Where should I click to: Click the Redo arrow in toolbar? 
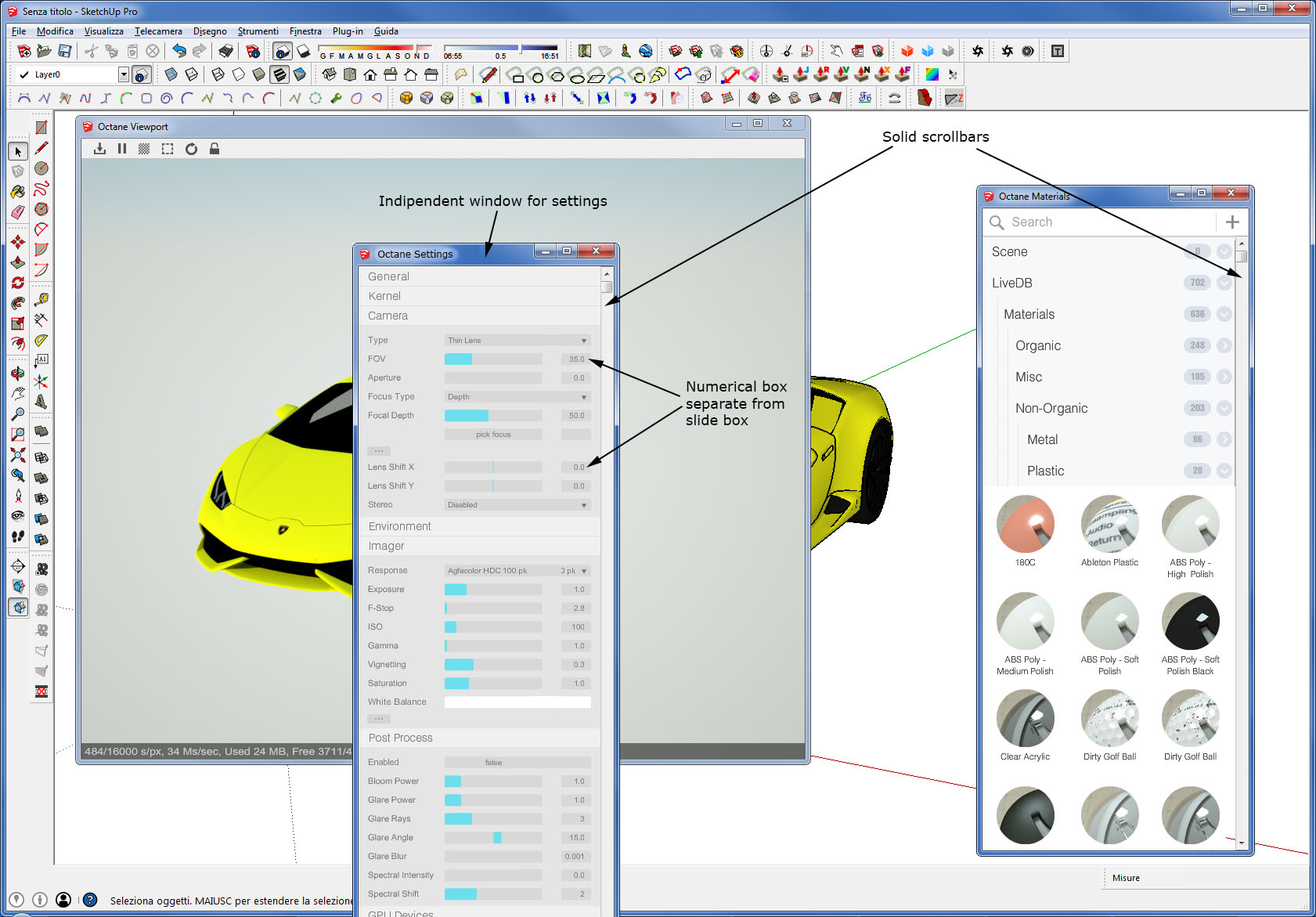(x=200, y=51)
